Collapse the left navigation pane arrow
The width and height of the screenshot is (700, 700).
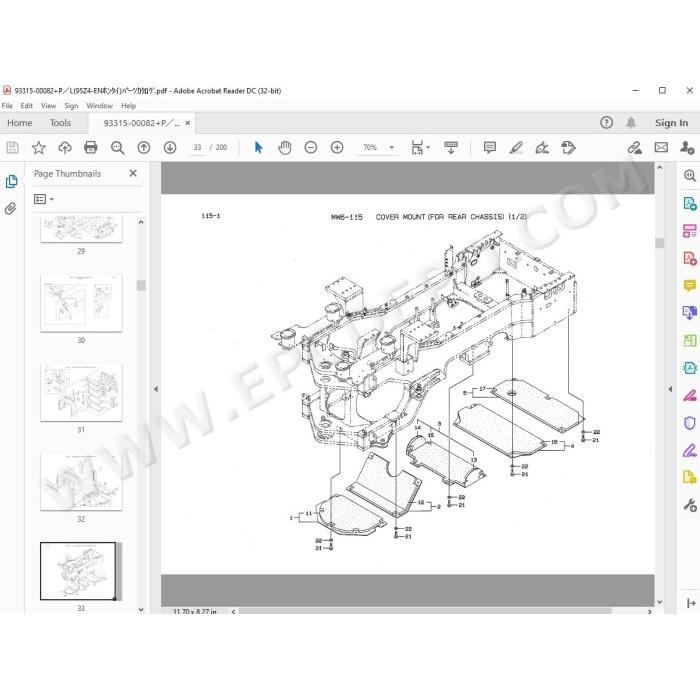point(156,389)
